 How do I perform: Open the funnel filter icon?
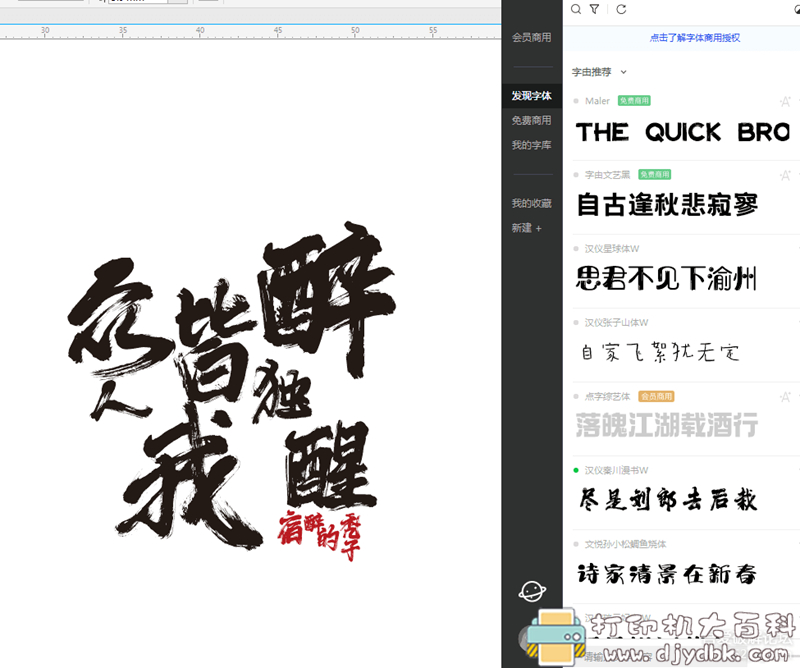coord(594,9)
